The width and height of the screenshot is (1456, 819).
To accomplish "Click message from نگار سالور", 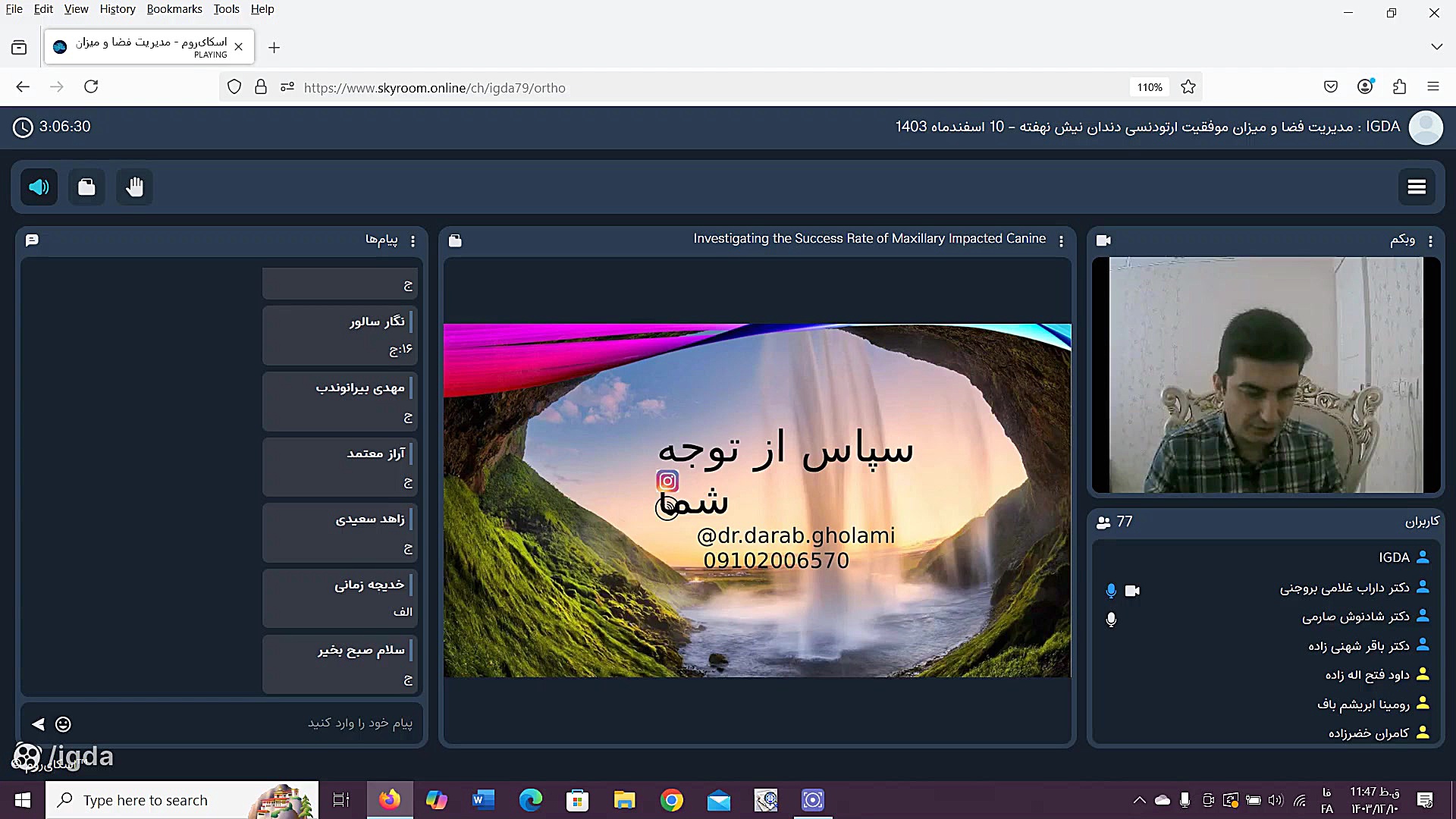I will pyautogui.click(x=340, y=335).
